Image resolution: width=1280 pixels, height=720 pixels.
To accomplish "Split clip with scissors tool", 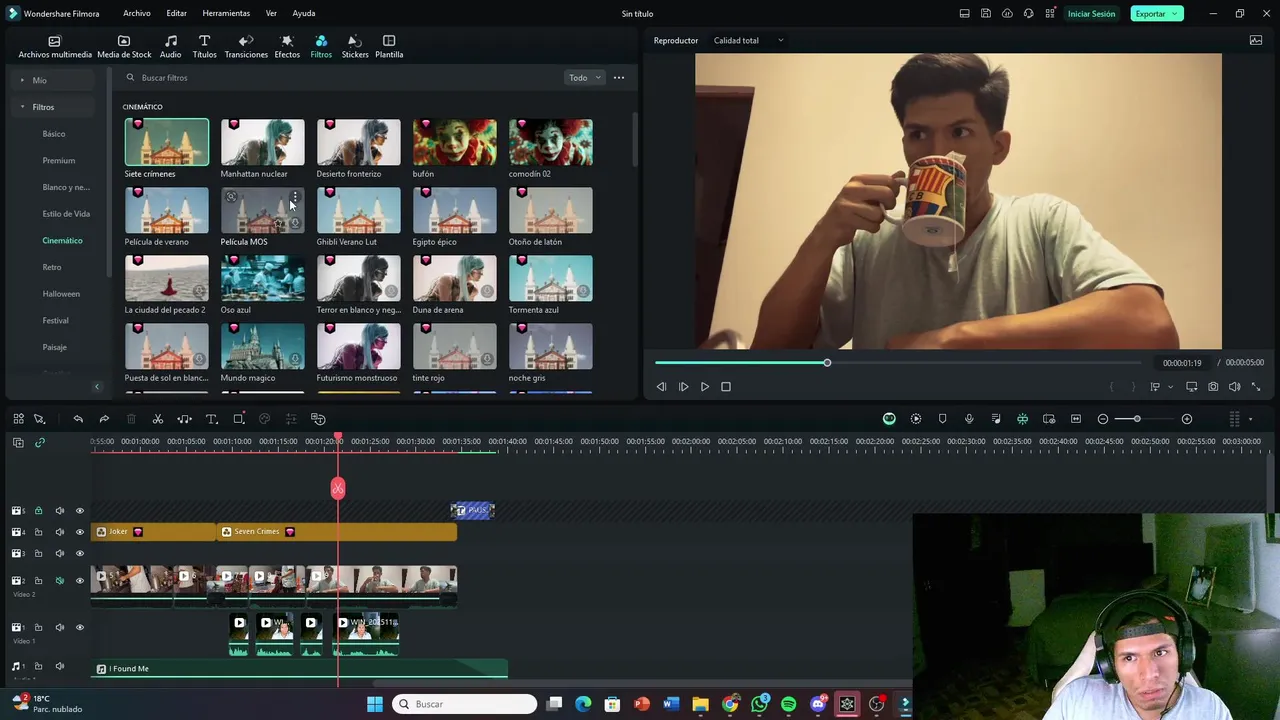I will pyautogui.click(x=158, y=419).
